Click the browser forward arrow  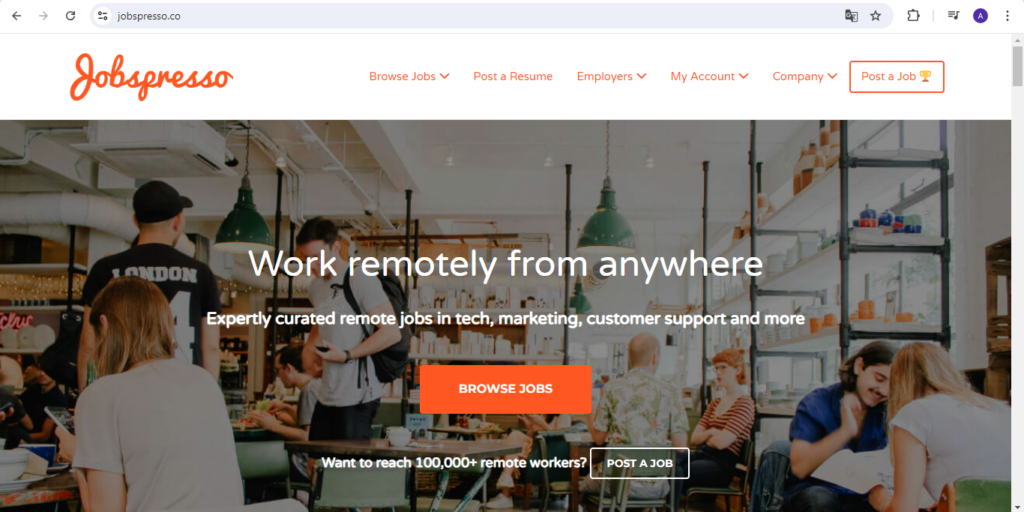[x=43, y=16]
